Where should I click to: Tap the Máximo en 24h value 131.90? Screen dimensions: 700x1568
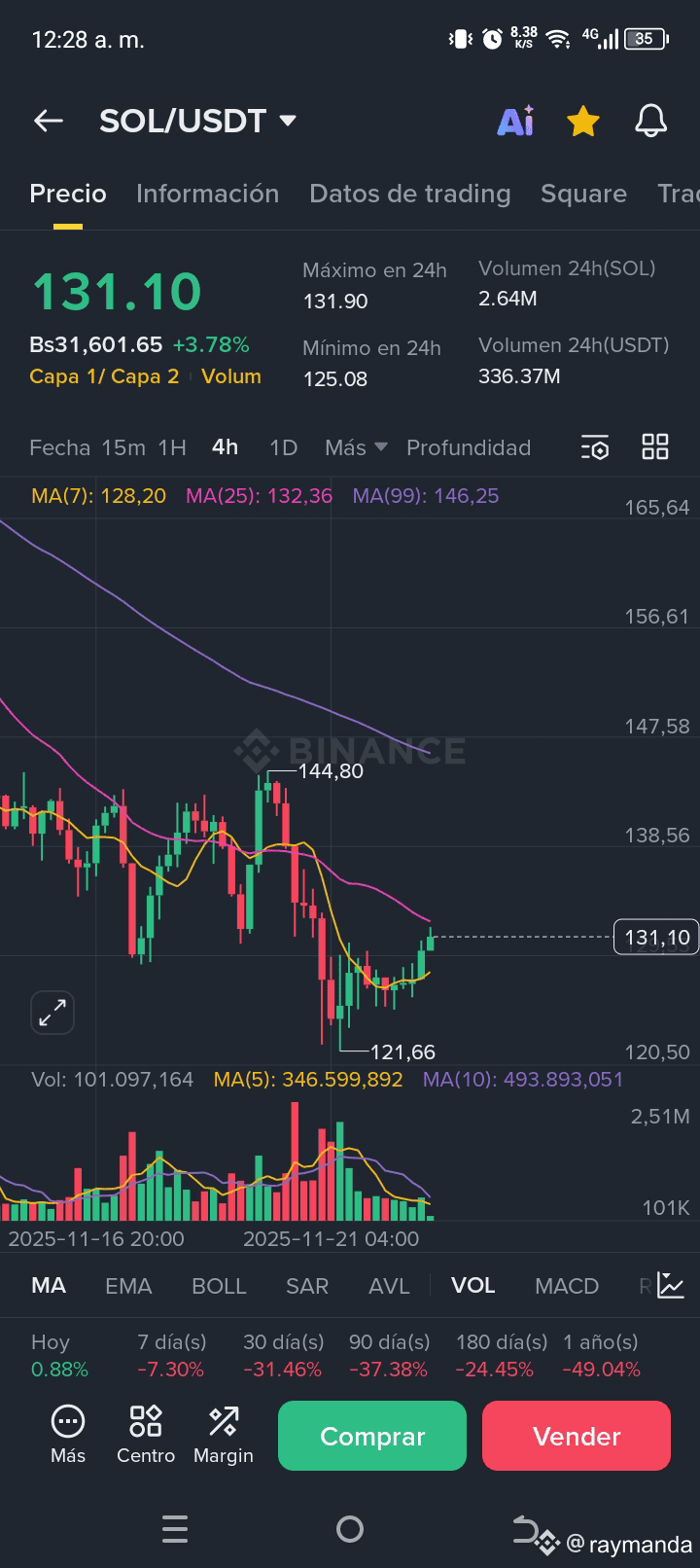tap(335, 302)
